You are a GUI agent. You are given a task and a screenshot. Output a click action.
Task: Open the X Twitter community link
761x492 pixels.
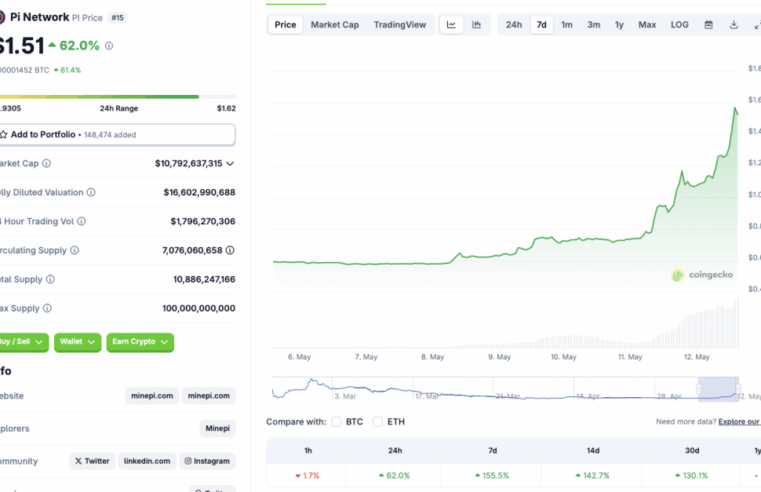pos(92,461)
